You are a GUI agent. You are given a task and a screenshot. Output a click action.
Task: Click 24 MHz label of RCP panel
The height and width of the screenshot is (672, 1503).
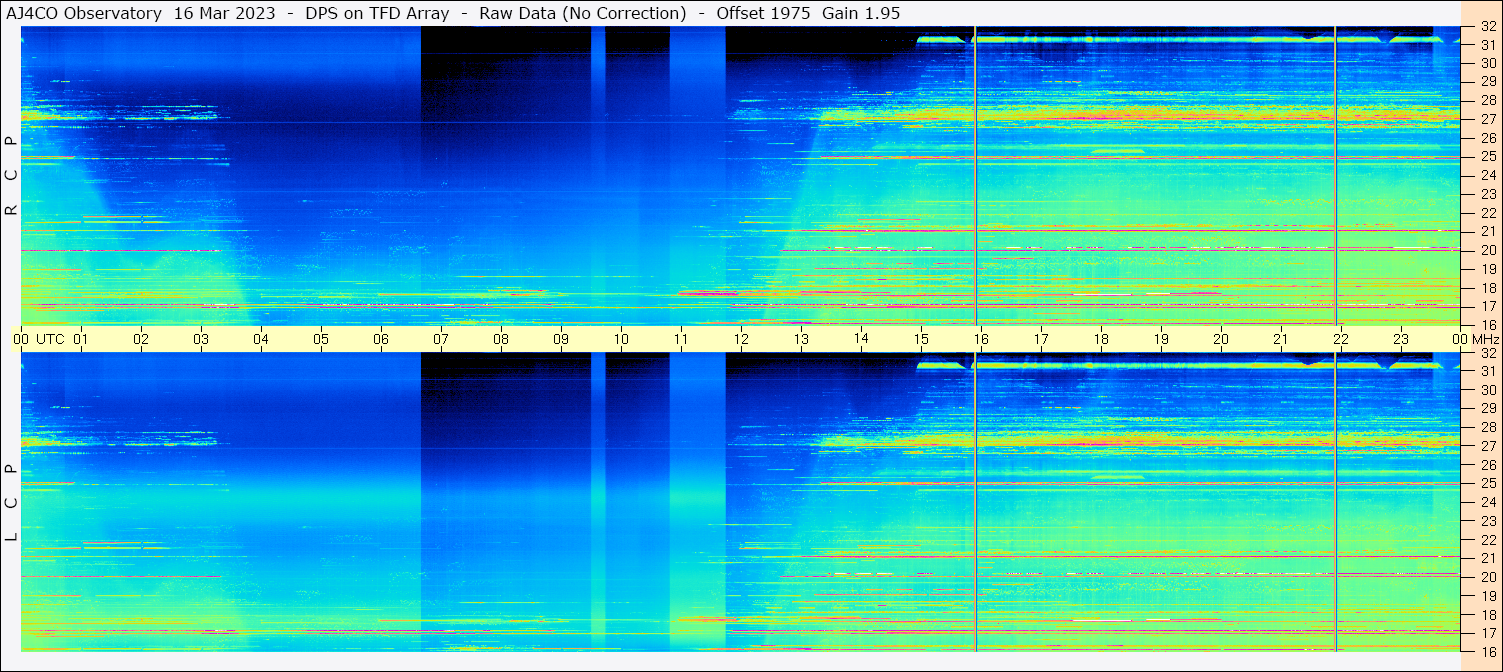1487,175
